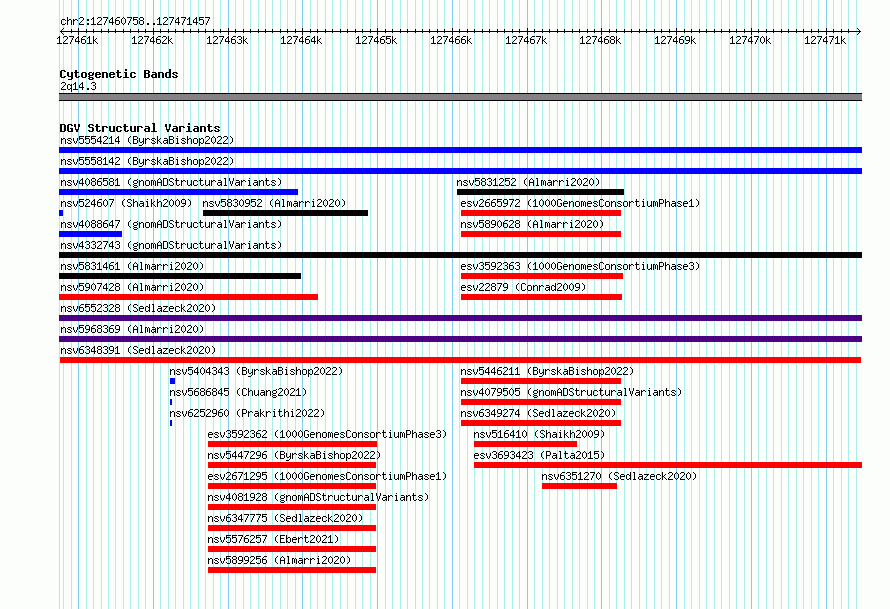Open esv2665972 (1000GenomesConsortiumPhase1) label

[x=580, y=203]
